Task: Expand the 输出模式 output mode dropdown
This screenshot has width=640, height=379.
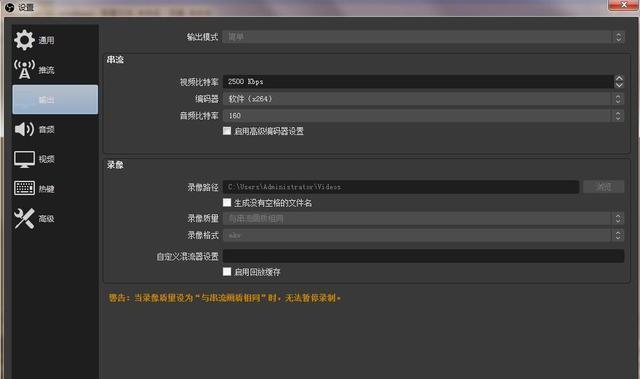Action: click(423, 37)
